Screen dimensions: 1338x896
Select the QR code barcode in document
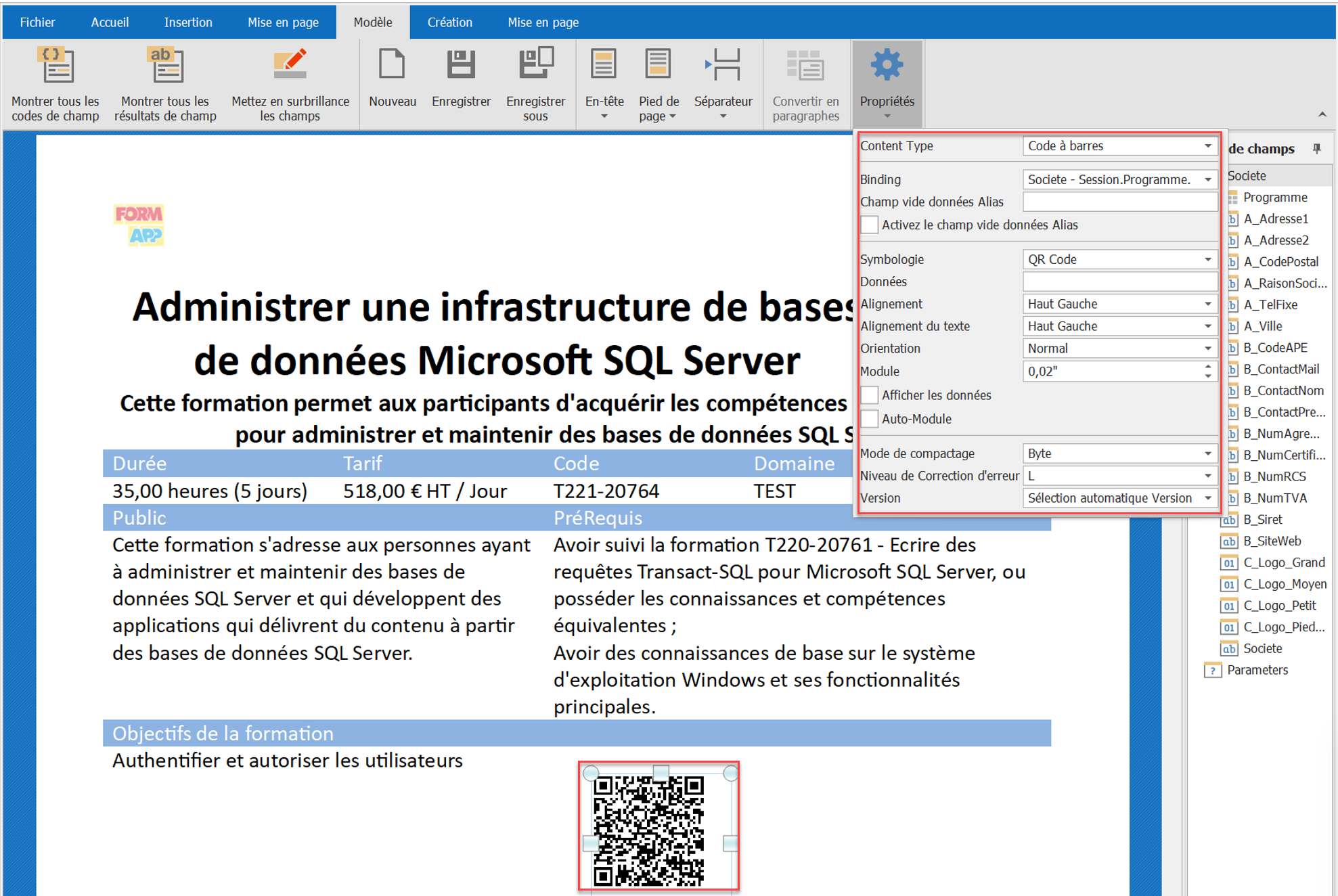(649, 831)
